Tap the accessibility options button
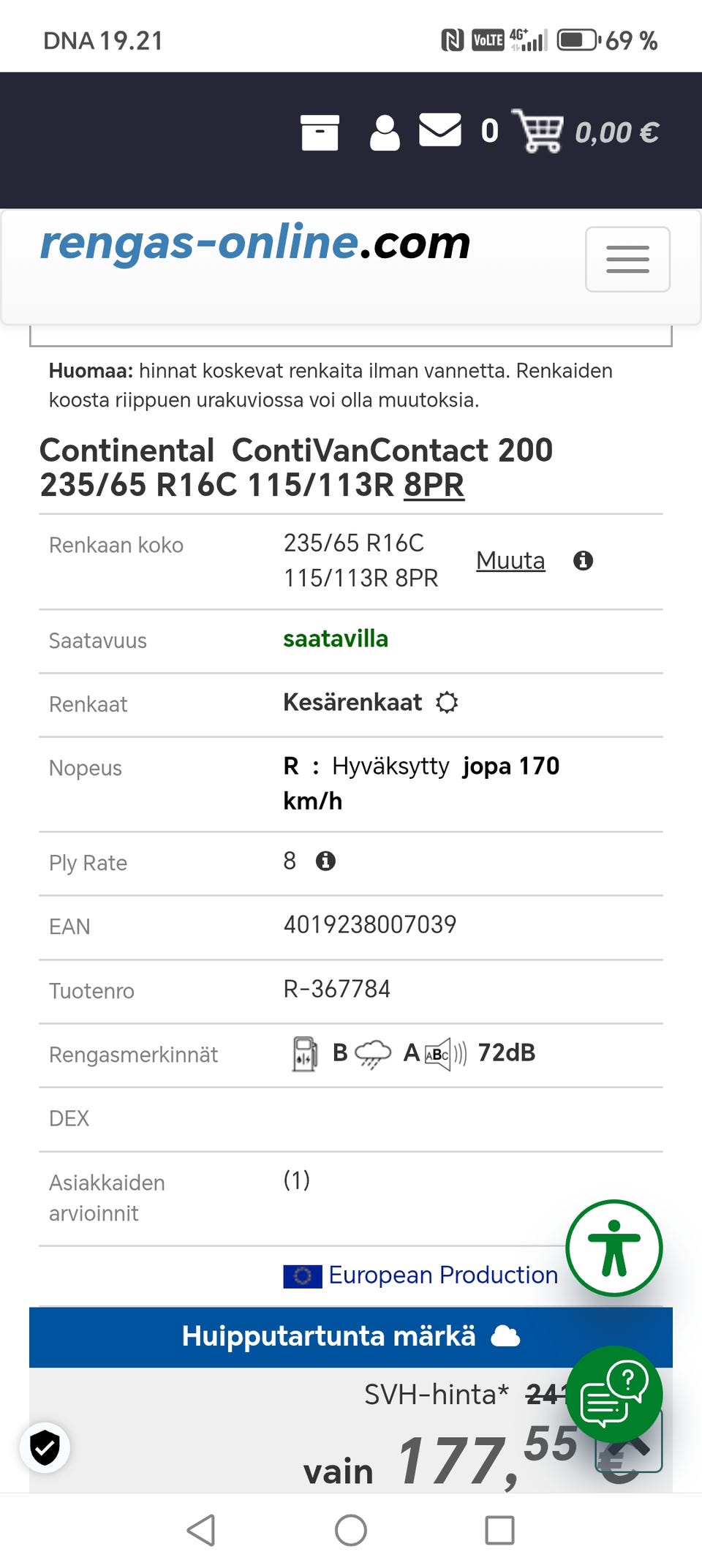 tap(614, 1248)
